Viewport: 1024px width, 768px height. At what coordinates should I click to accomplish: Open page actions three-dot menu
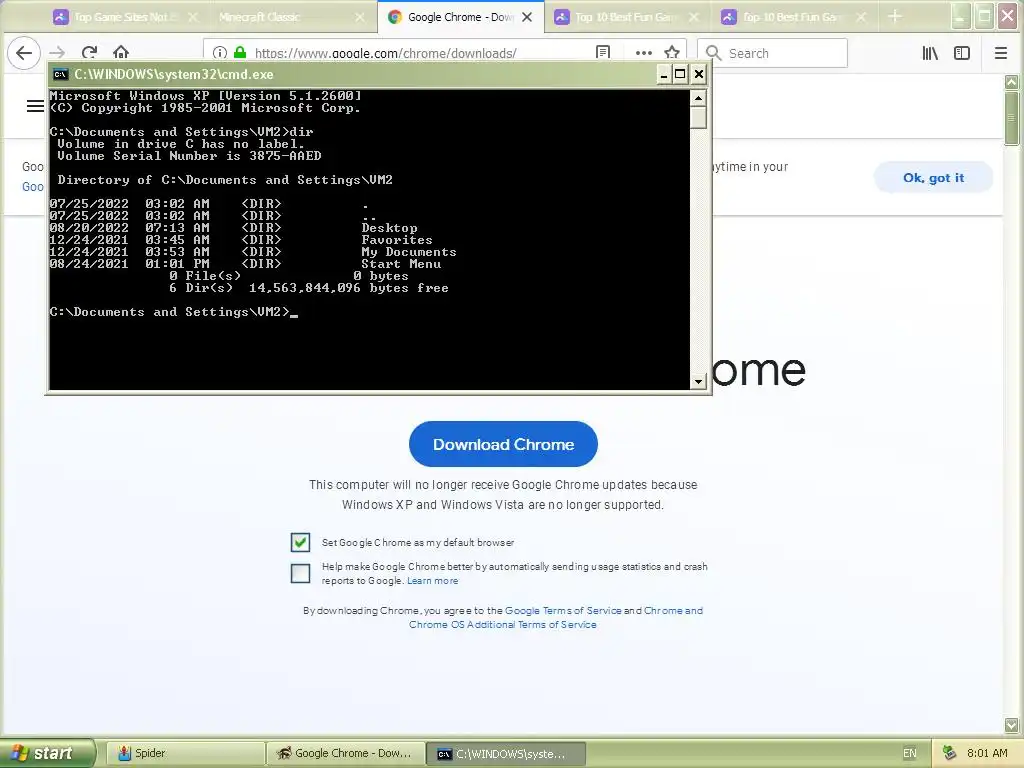tap(644, 53)
